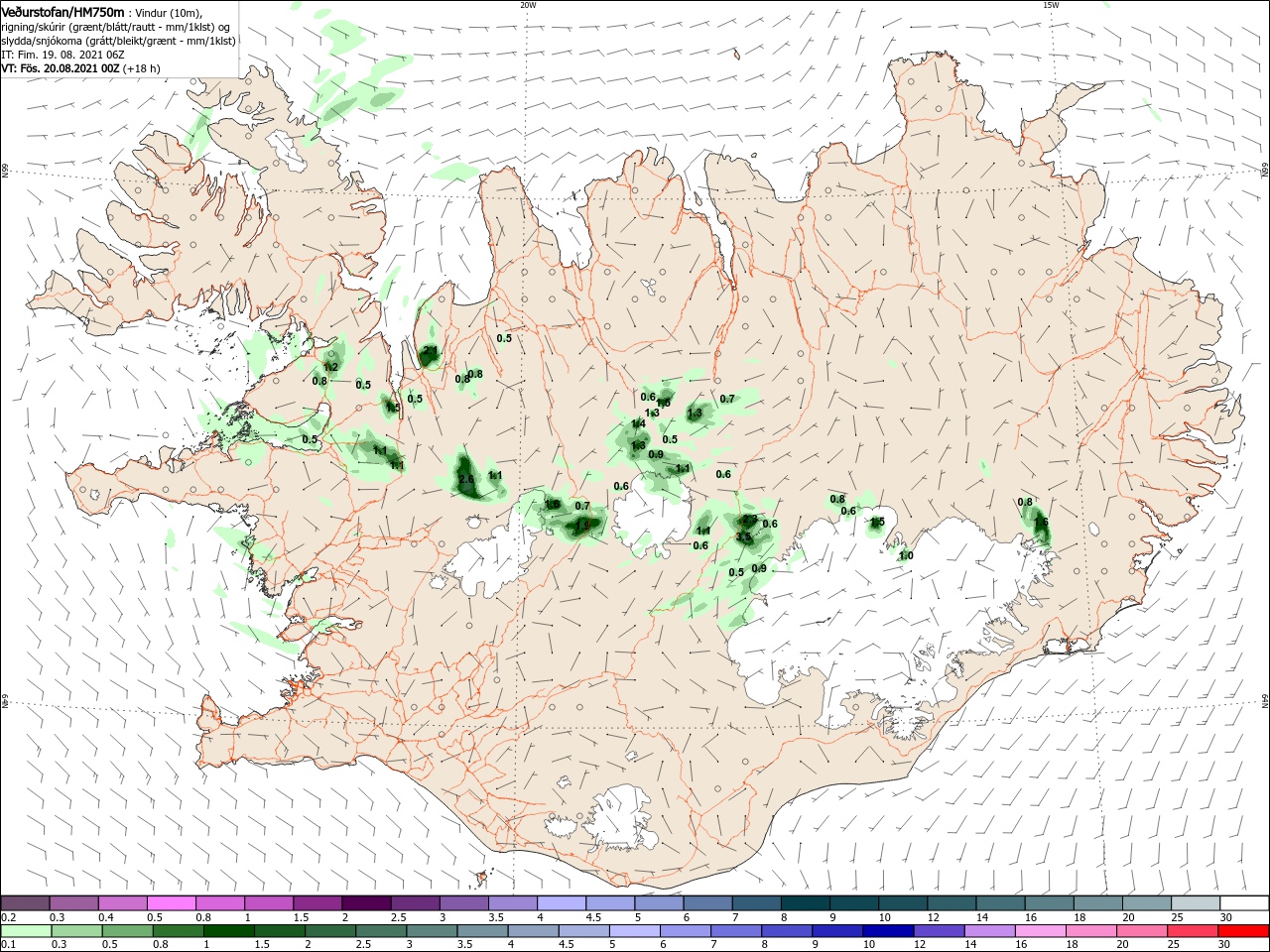1270x952 pixels.
Task: Pick the dark green swatch labeled 1.5
Action: pyautogui.click(x=279, y=931)
